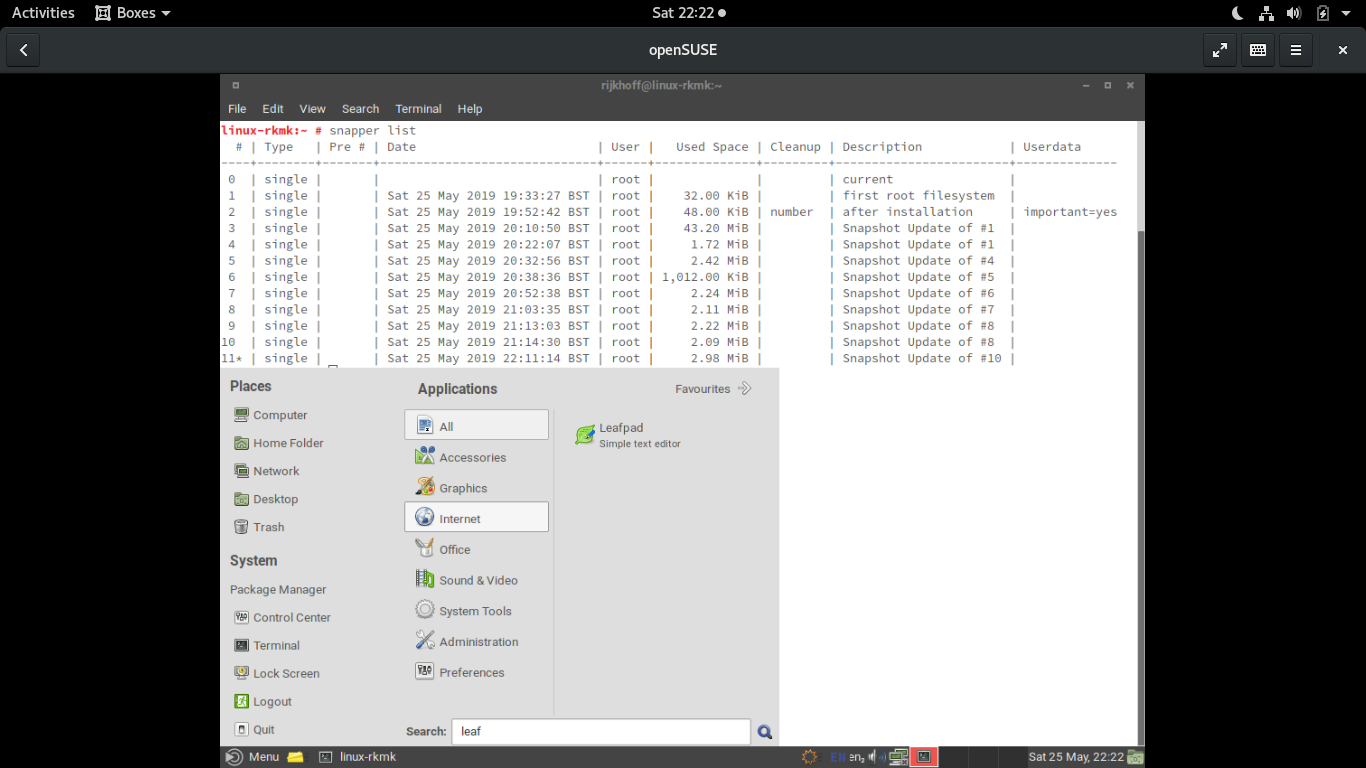Select the All applications category

pyautogui.click(x=476, y=425)
